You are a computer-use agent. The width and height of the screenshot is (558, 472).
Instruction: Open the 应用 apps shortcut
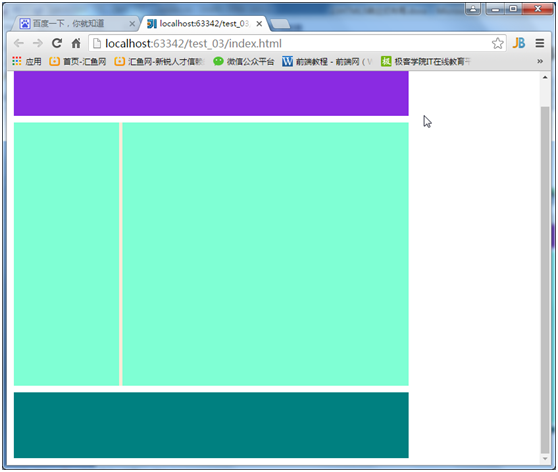[x=27, y=62]
